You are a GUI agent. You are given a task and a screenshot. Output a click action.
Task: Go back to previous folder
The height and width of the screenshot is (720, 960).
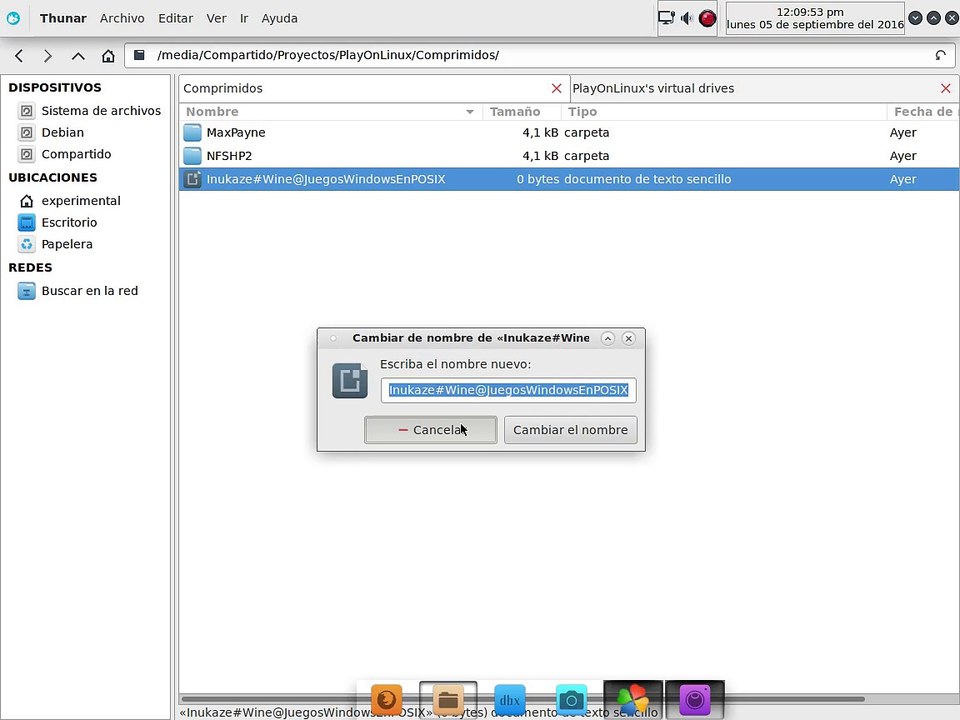tap(19, 56)
